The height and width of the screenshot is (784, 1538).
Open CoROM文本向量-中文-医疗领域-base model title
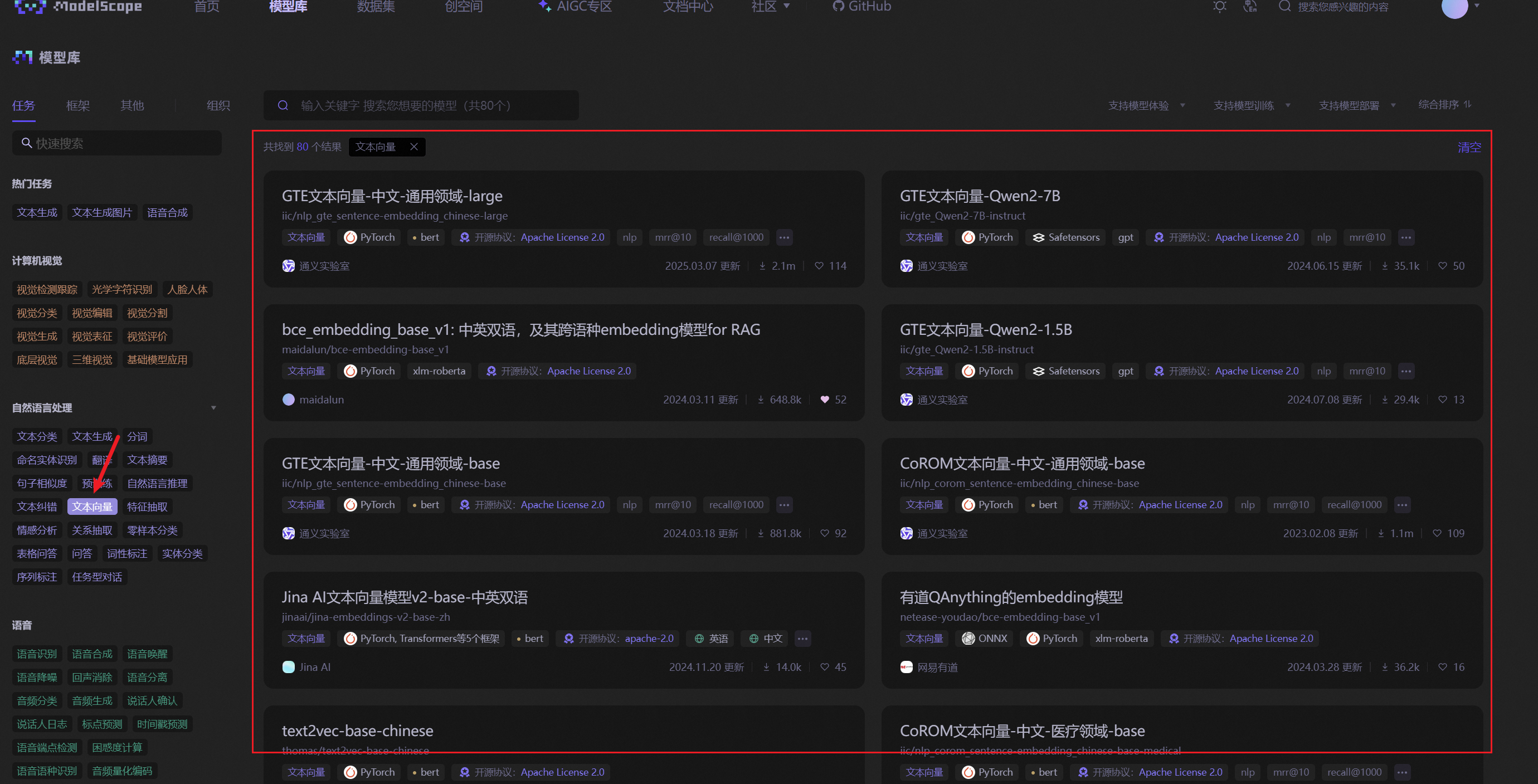(1022, 731)
